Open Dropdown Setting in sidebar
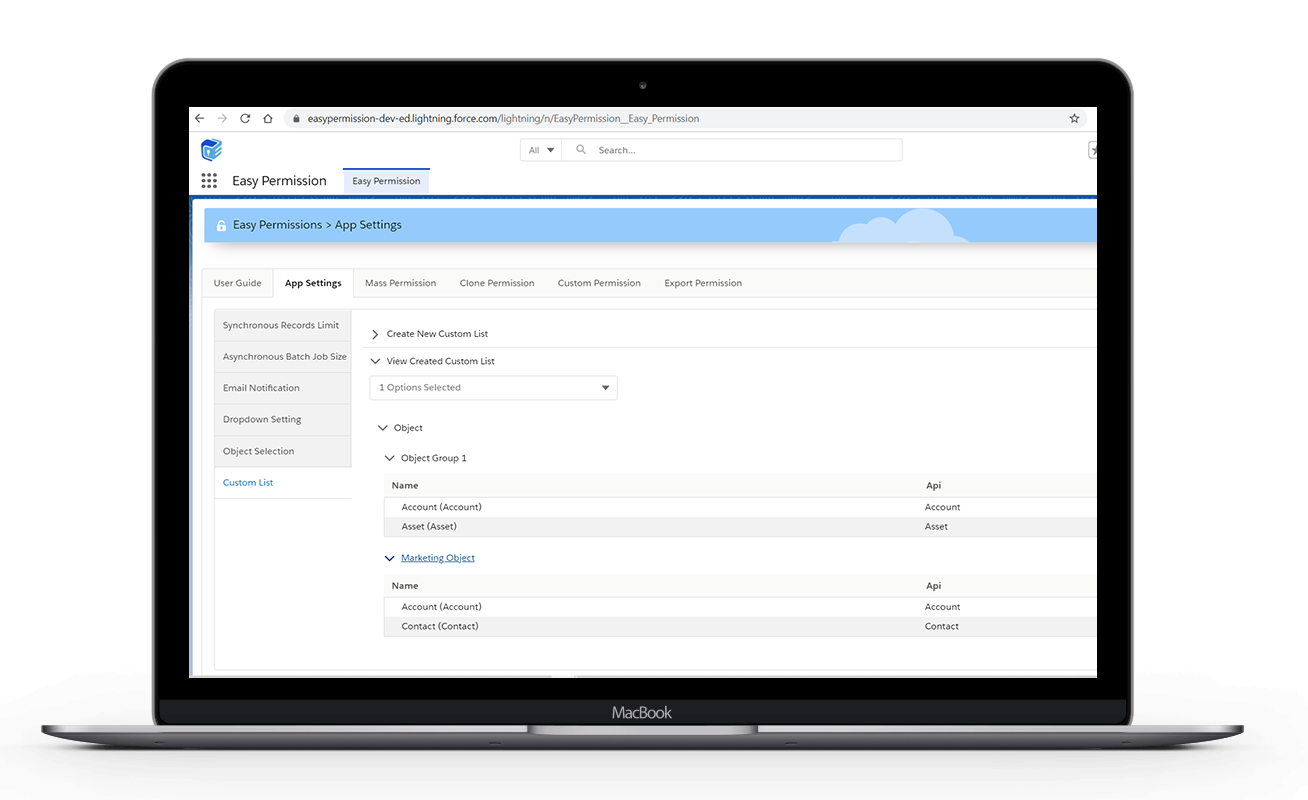Screen dimensions: 1308x800 [x=283, y=420]
